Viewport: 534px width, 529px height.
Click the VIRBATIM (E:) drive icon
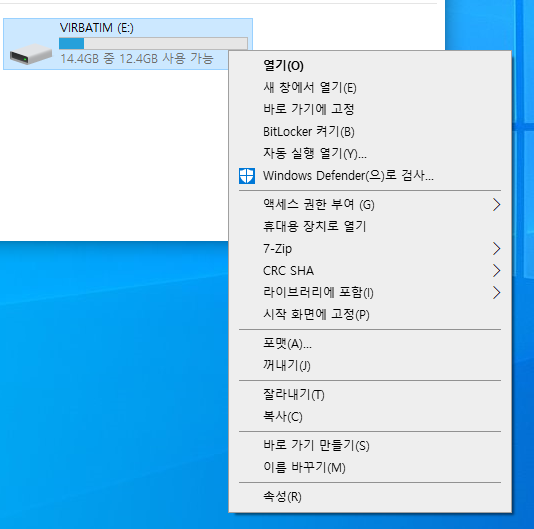[x=31, y=54]
